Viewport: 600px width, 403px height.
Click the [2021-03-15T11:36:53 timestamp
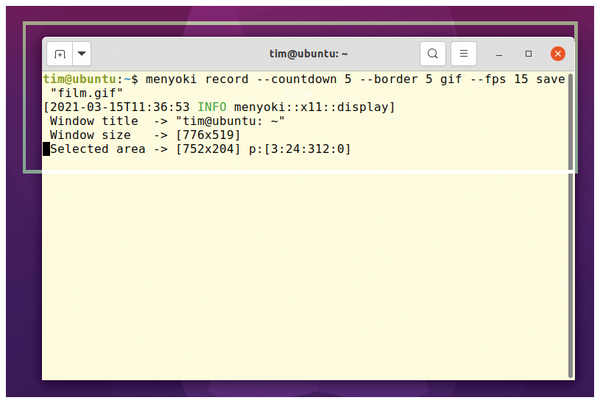tap(116, 107)
